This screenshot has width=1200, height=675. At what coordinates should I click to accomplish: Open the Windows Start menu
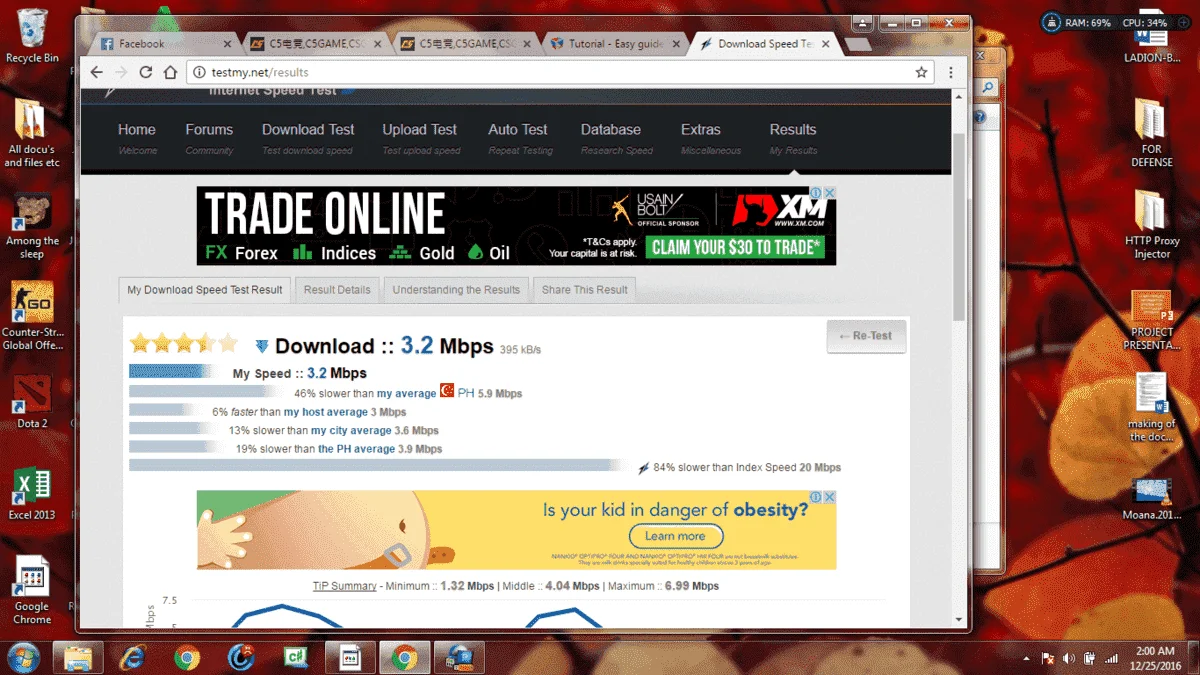click(22, 657)
